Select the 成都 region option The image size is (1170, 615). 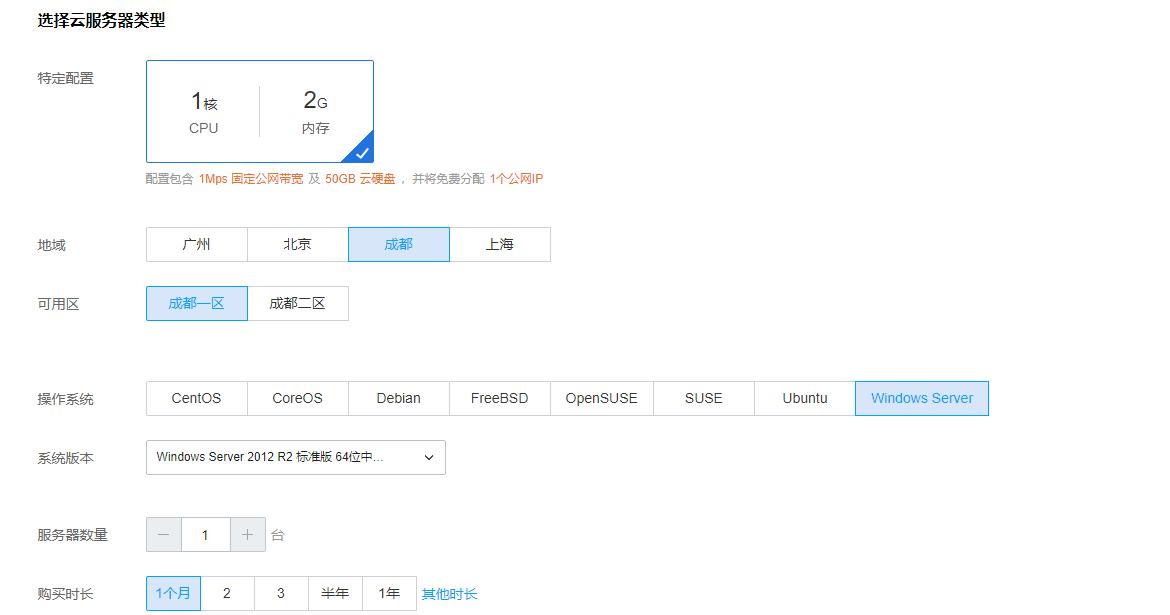(398, 244)
